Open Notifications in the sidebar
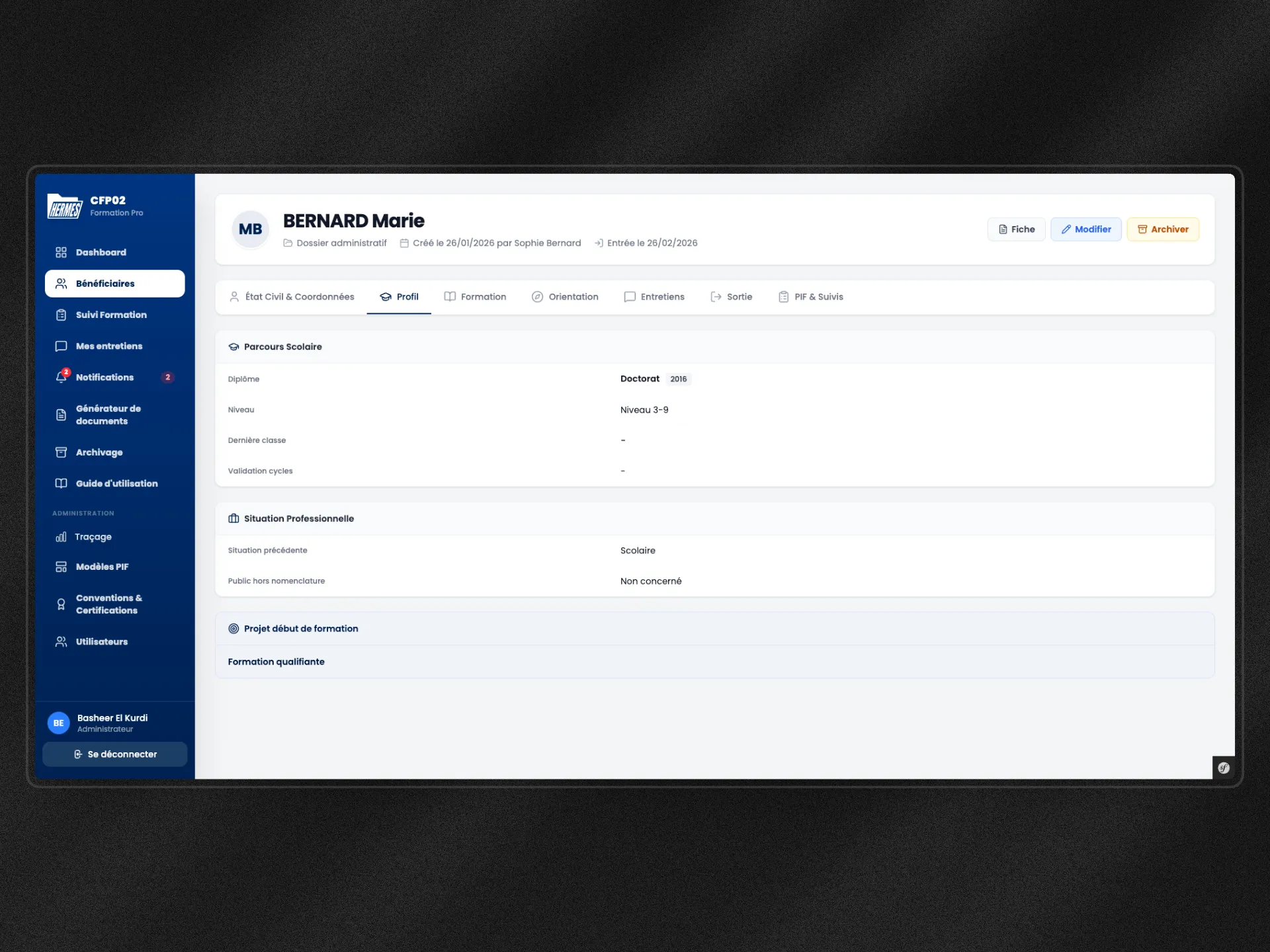The width and height of the screenshot is (1270, 952). click(114, 377)
